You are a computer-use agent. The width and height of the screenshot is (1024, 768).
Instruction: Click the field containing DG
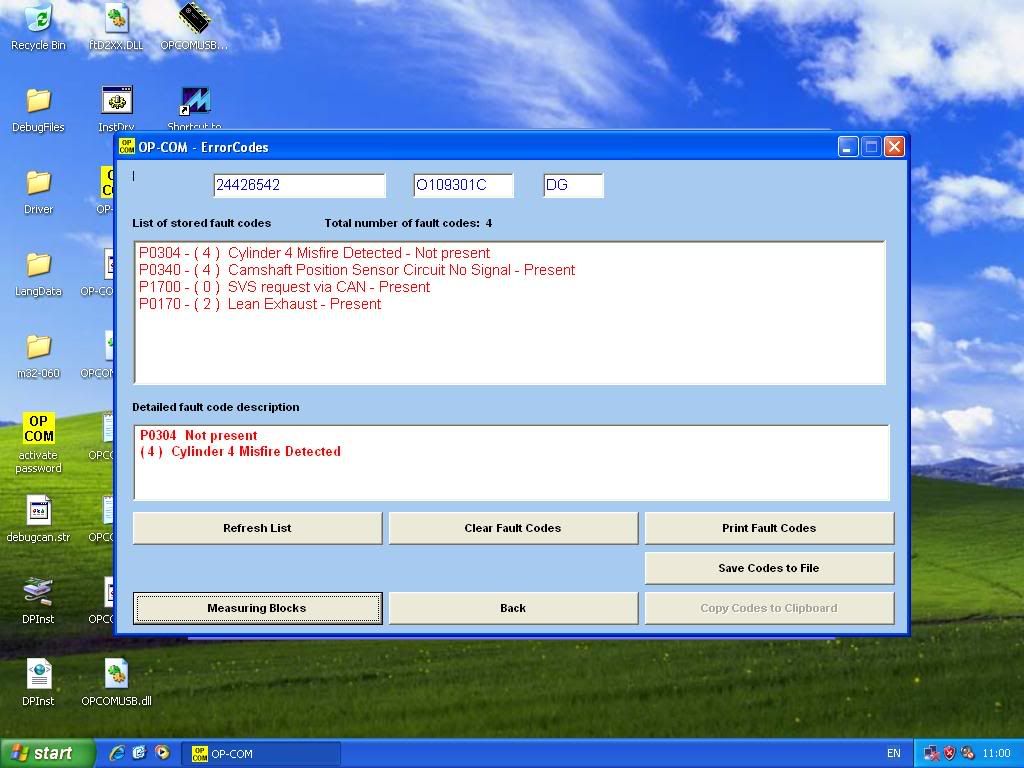point(573,185)
